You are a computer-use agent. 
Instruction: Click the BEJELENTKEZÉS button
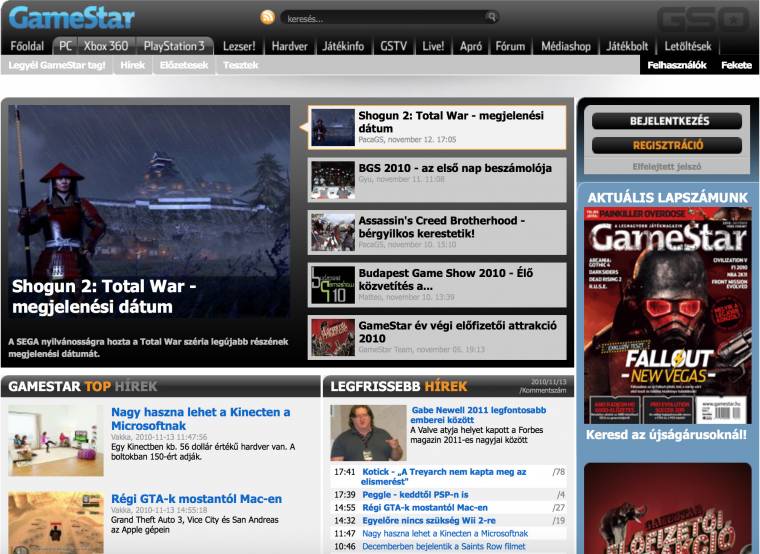tap(667, 121)
